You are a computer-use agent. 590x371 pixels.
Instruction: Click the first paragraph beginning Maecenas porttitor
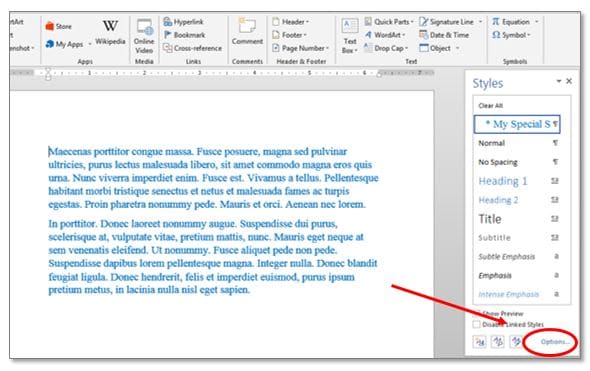pyautogui.click(x=213, y=178)
